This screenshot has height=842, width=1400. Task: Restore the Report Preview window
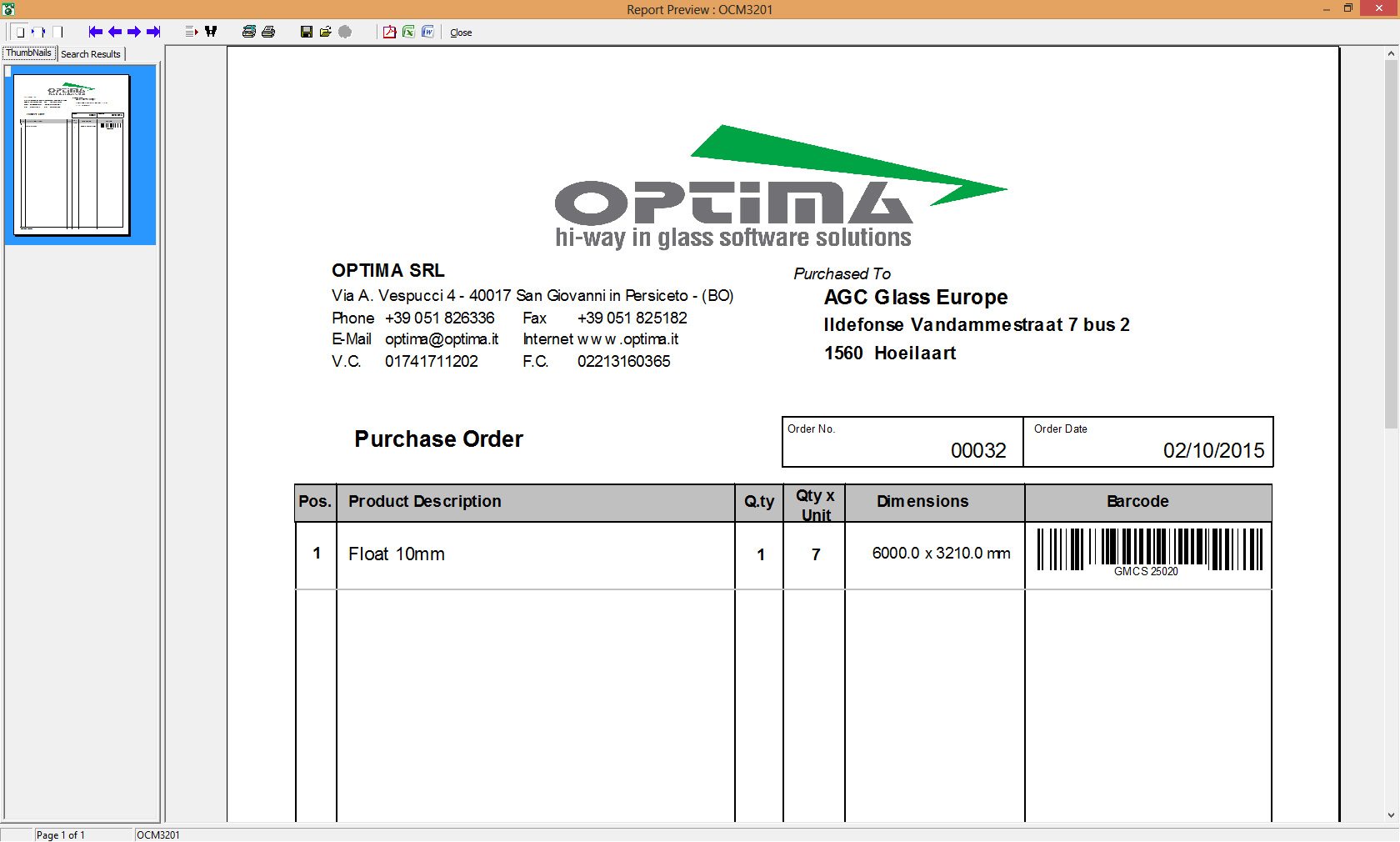(1348, 8)
